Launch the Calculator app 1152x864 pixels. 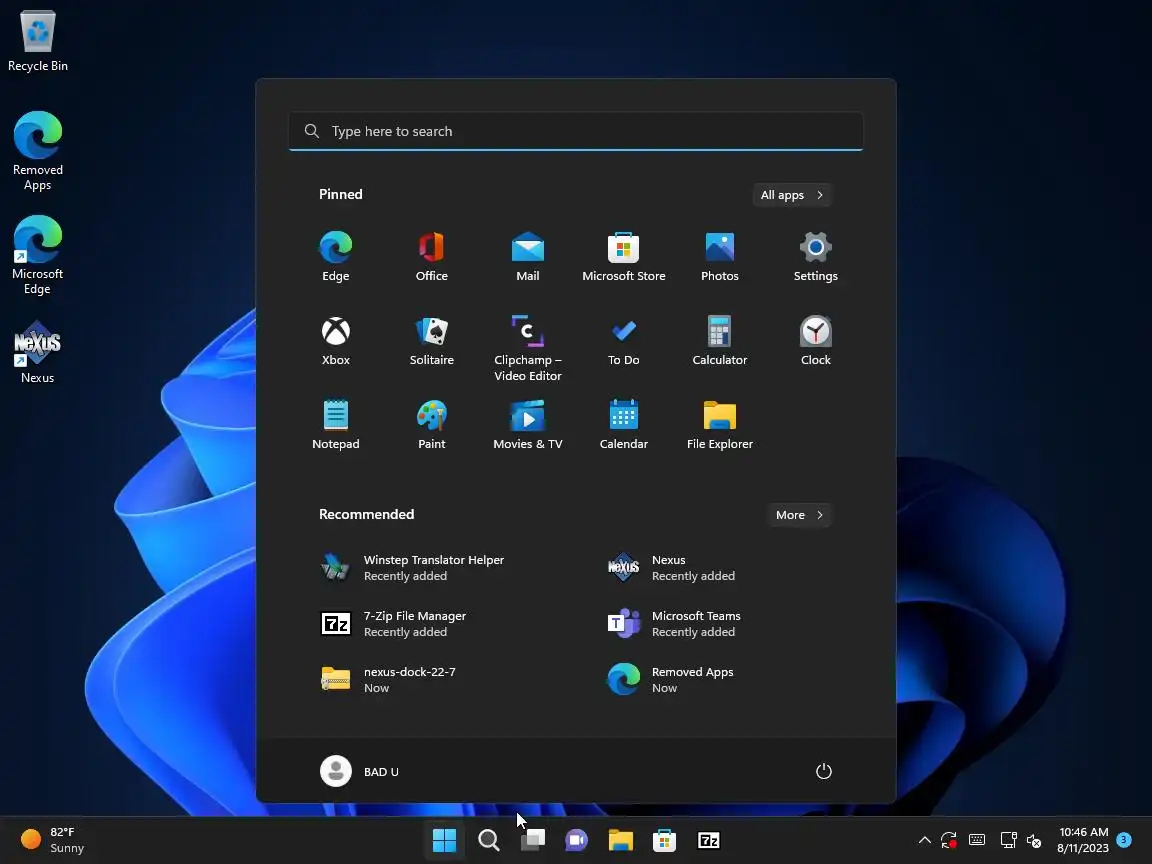click(x=719, y=340)
